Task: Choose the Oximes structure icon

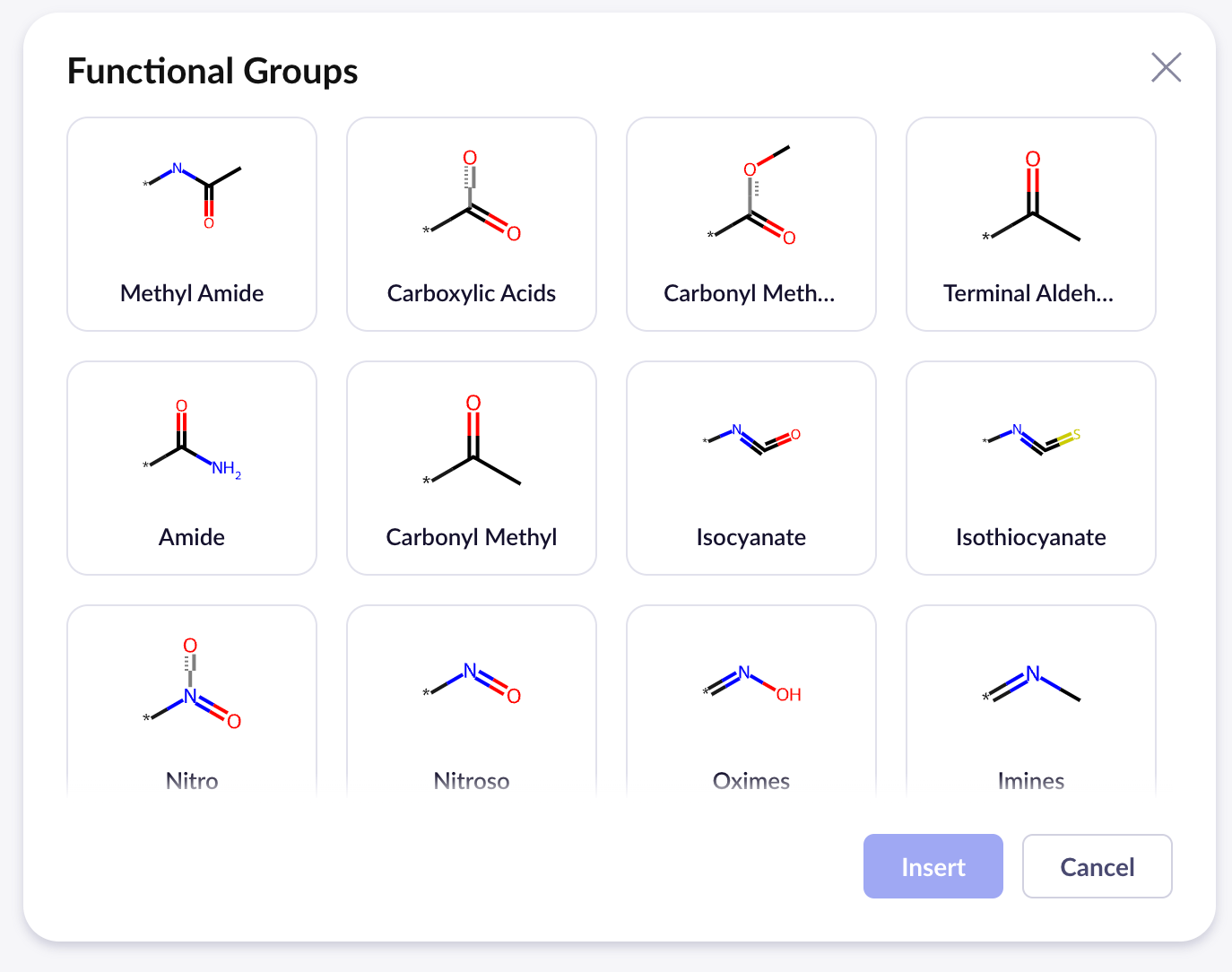Action: point(751,683)
